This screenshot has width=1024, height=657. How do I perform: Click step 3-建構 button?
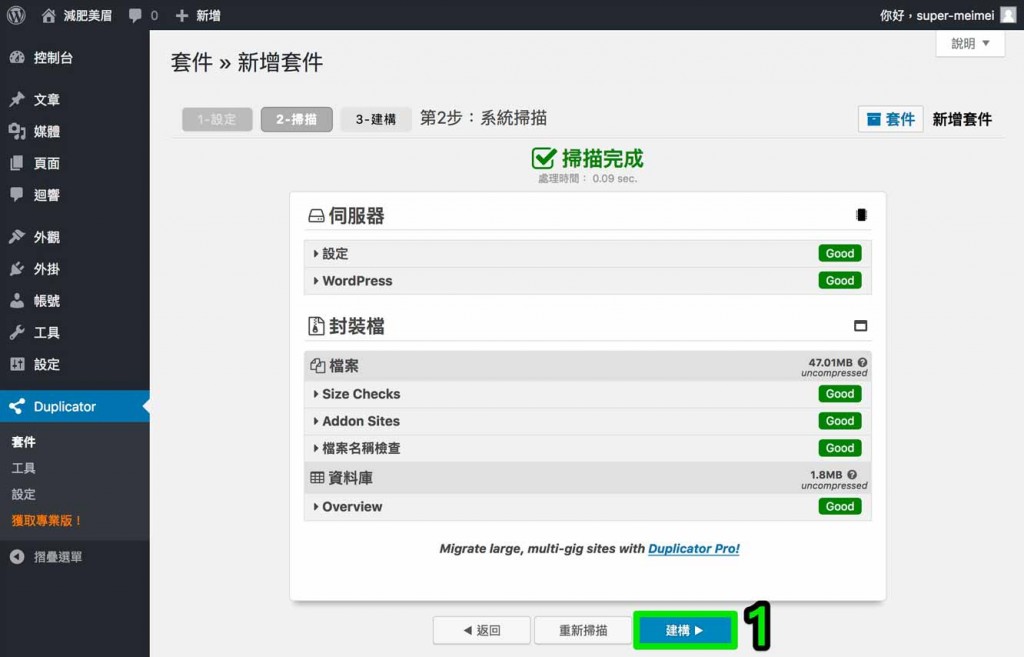376,120
